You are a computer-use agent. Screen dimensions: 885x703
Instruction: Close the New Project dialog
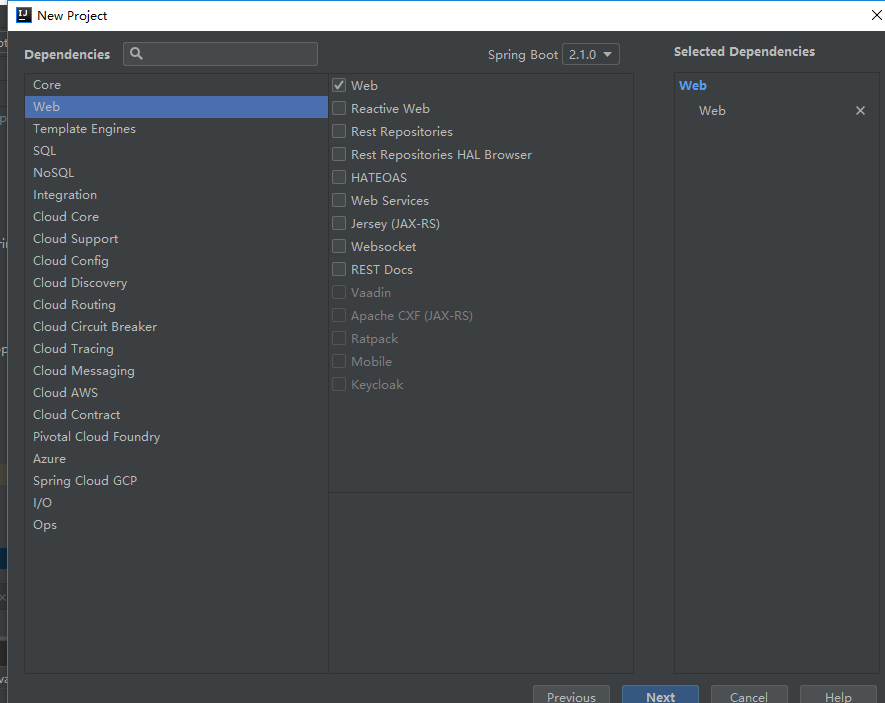pos(877,15)
